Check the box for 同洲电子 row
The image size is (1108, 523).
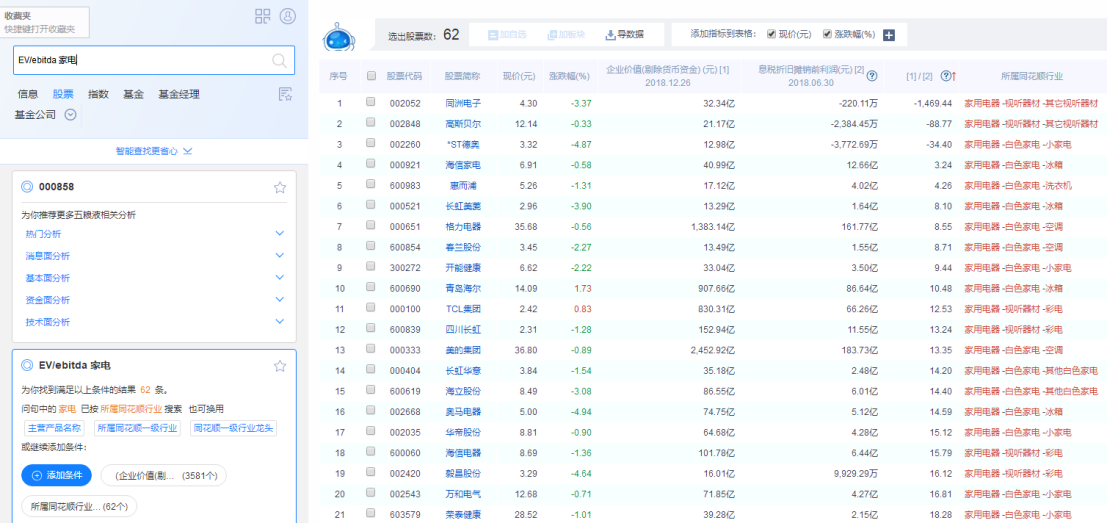pyautogui.click(x=370, y=103)
